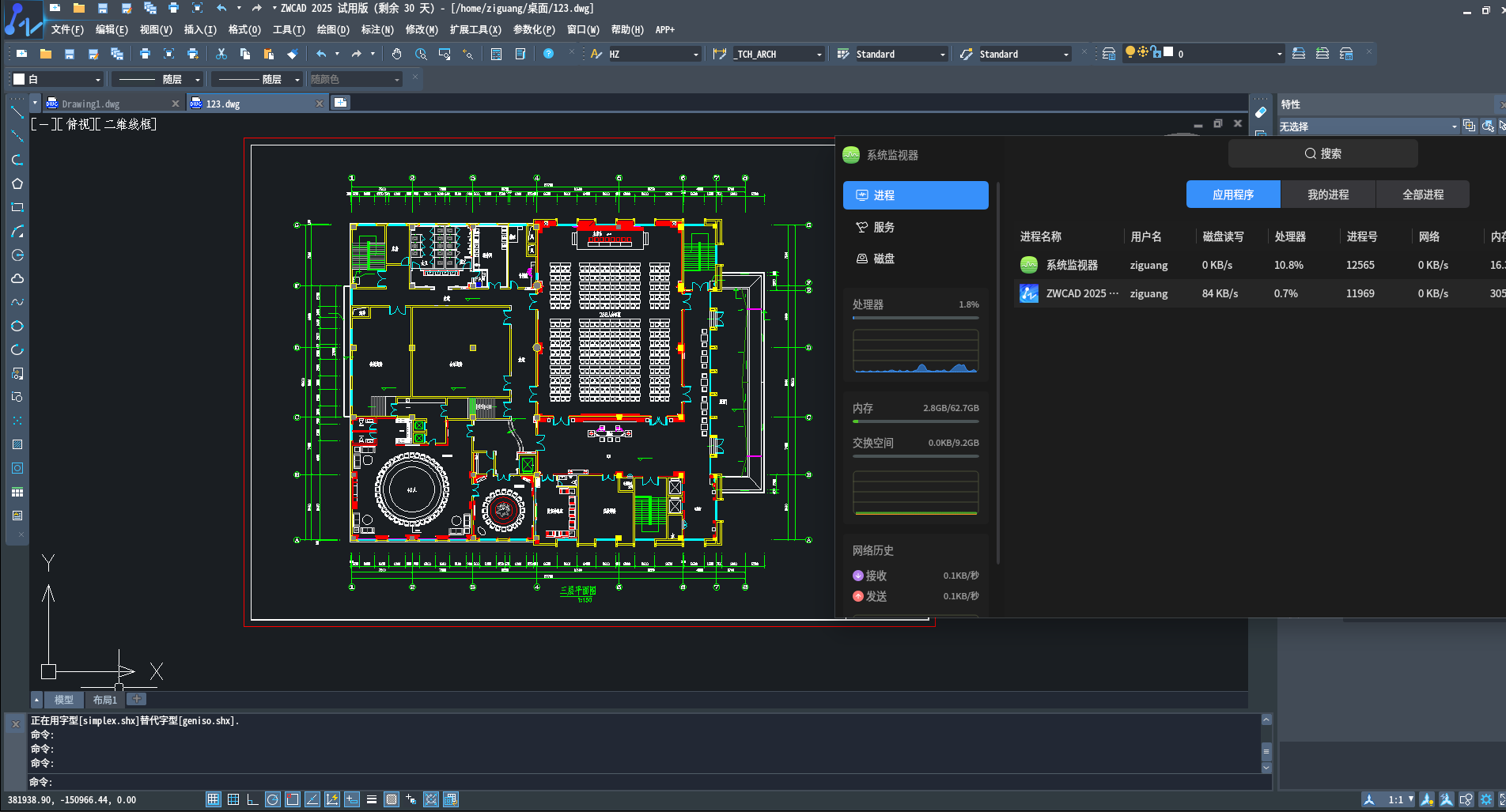The height and width of the screenshot is (812, 1506).
Task: Open the layer 0 dropdown list
Action: [1279, 55]
